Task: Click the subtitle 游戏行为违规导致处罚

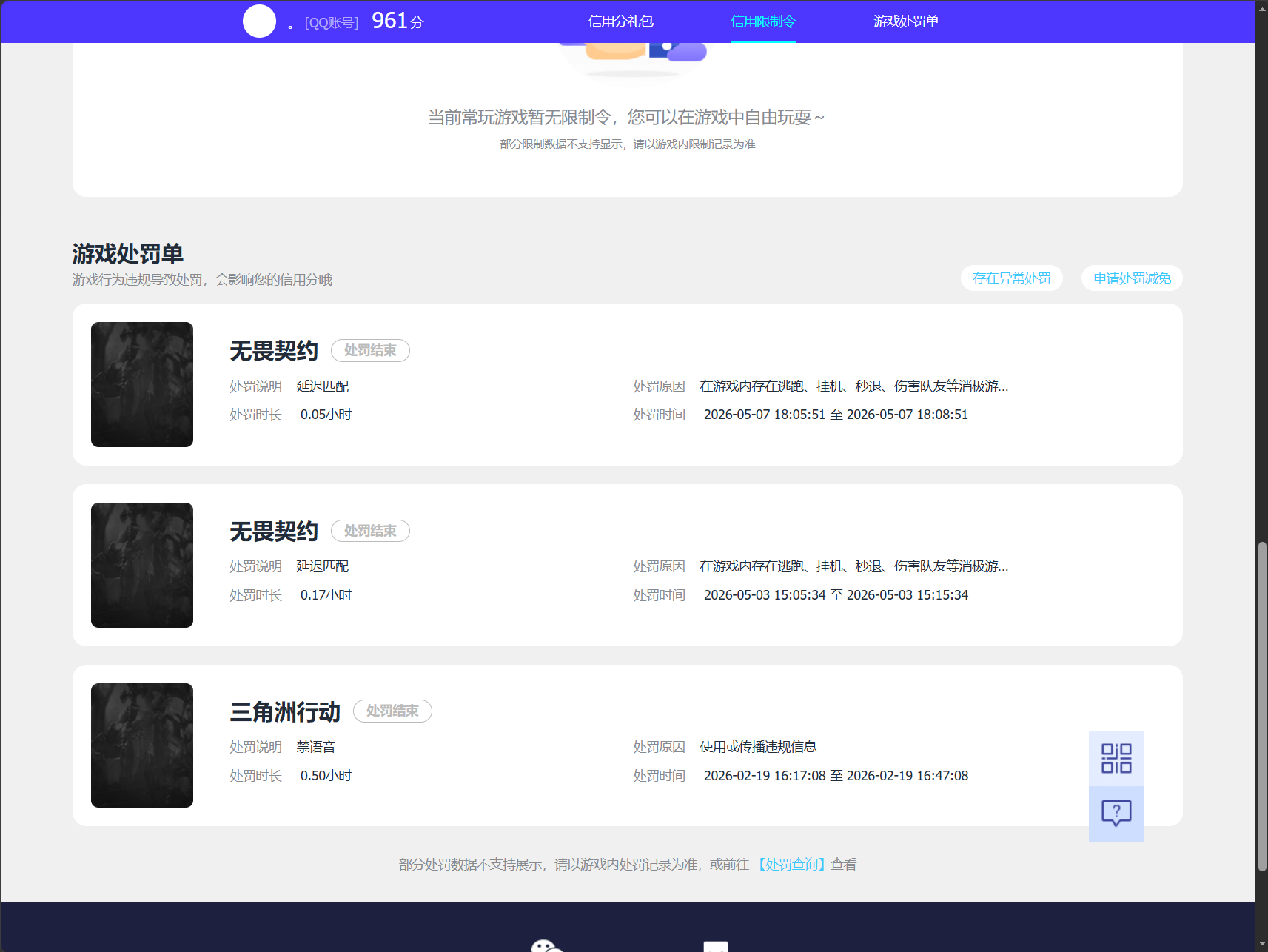Action: 202,280
